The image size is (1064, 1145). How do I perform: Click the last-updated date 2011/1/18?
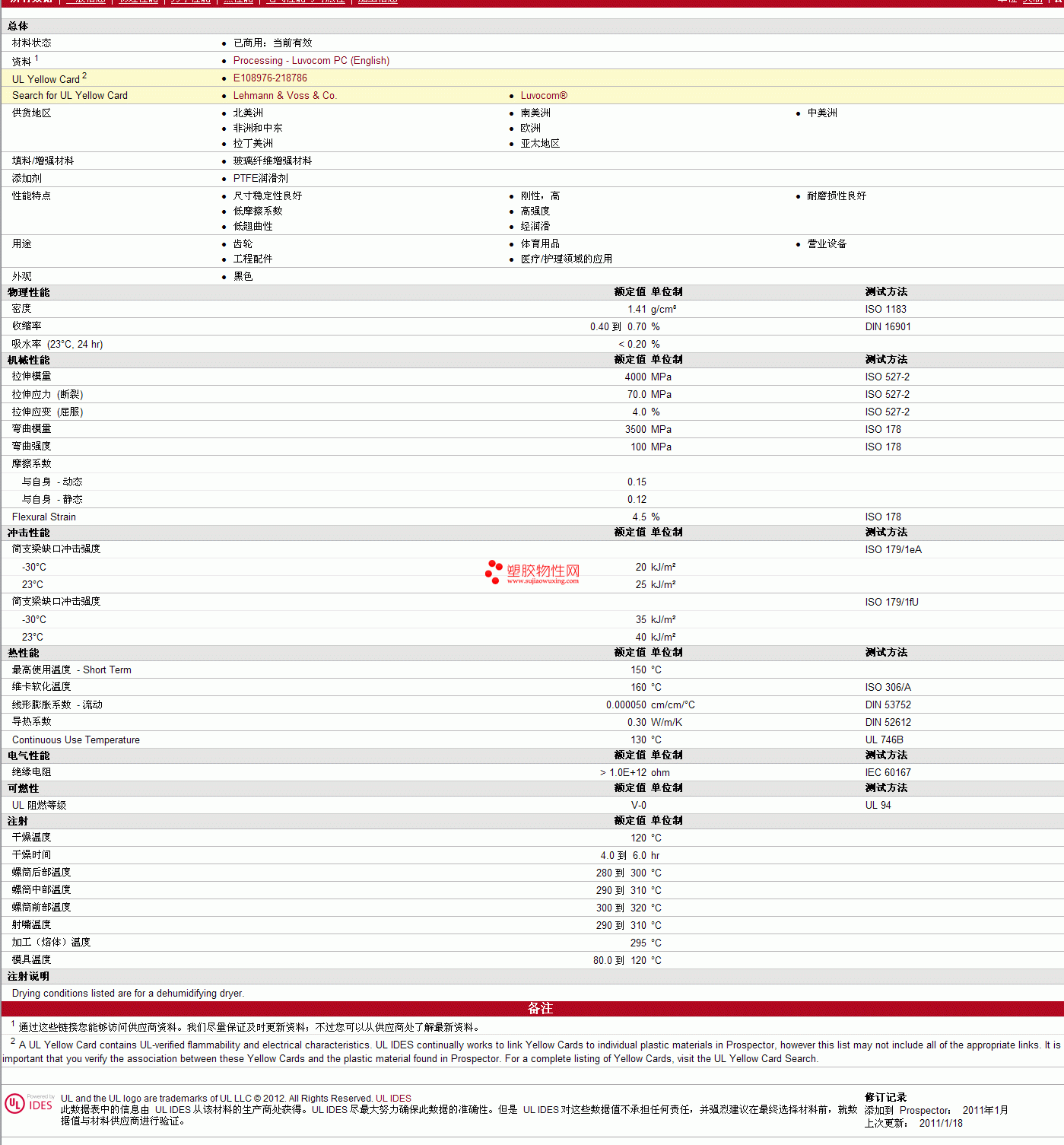tap(941, 1124)
